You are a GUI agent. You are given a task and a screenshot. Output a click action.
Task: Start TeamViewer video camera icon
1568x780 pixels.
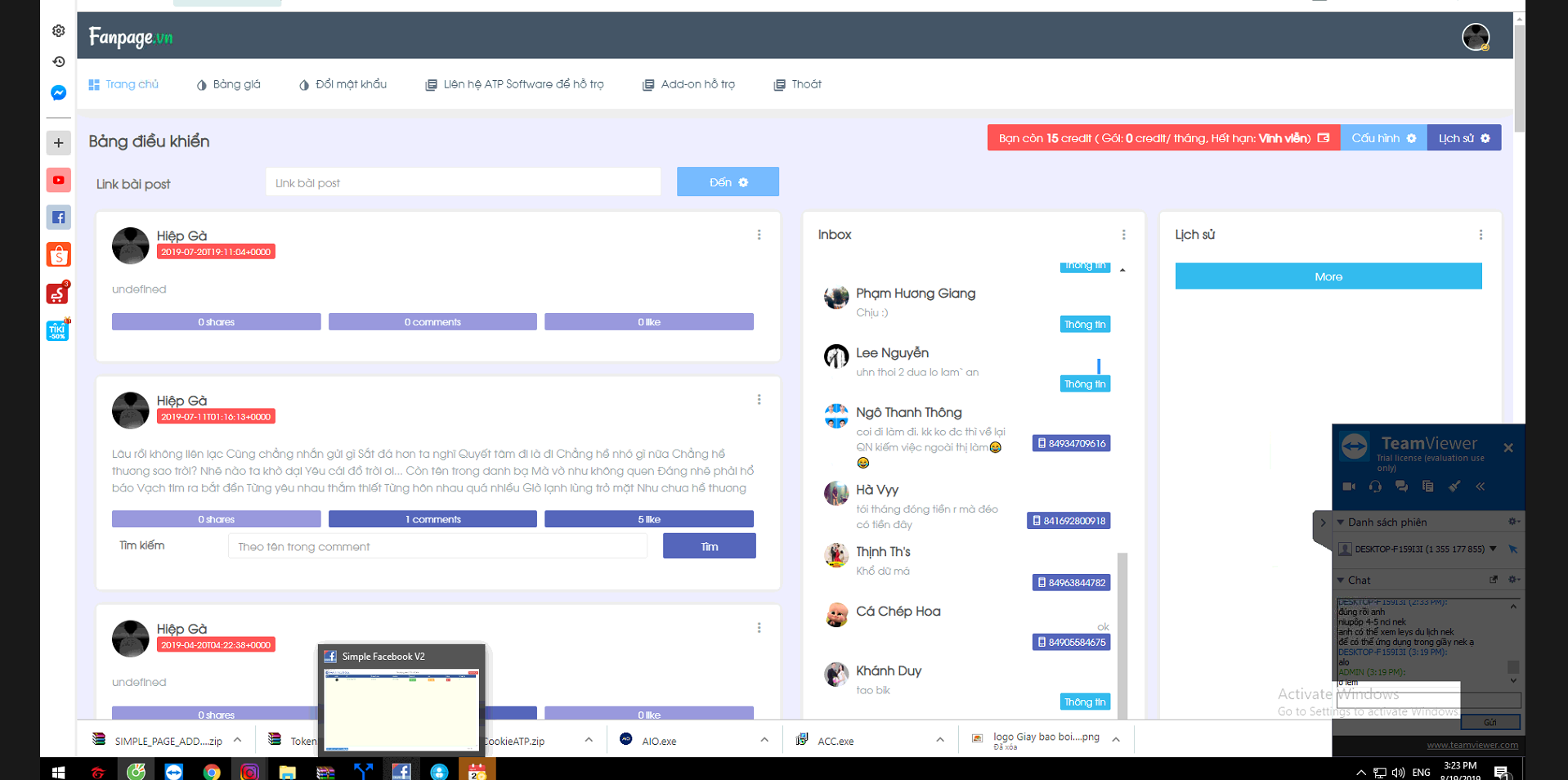1349,486
